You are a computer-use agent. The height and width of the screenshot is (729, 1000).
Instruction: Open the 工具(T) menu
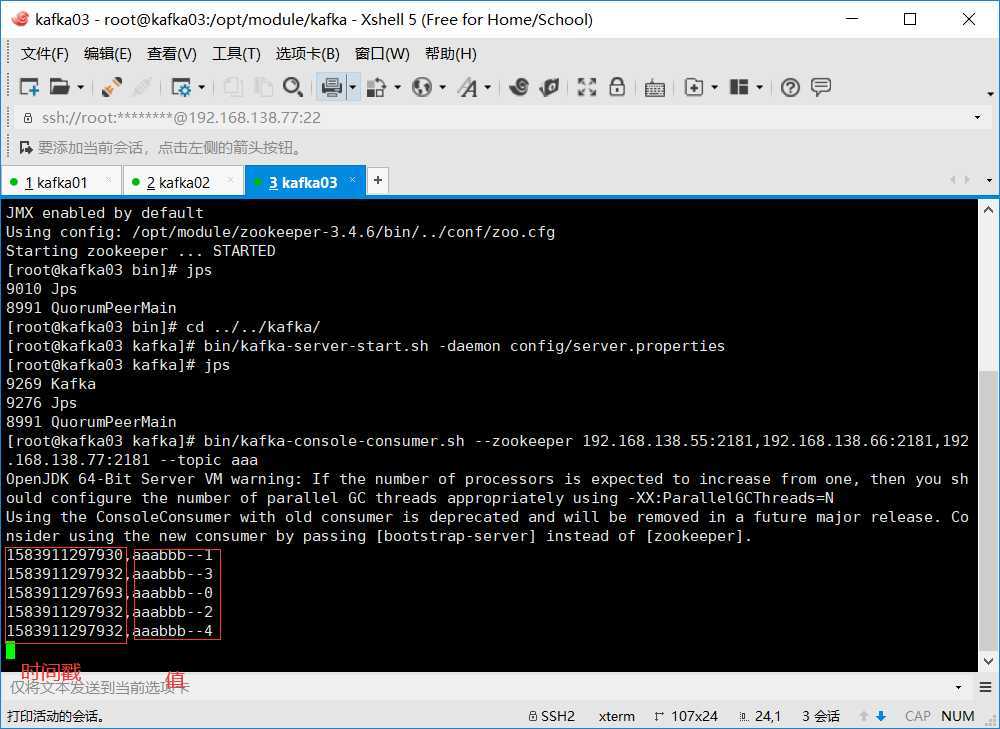pyautogui.click(x=236, y=54)
